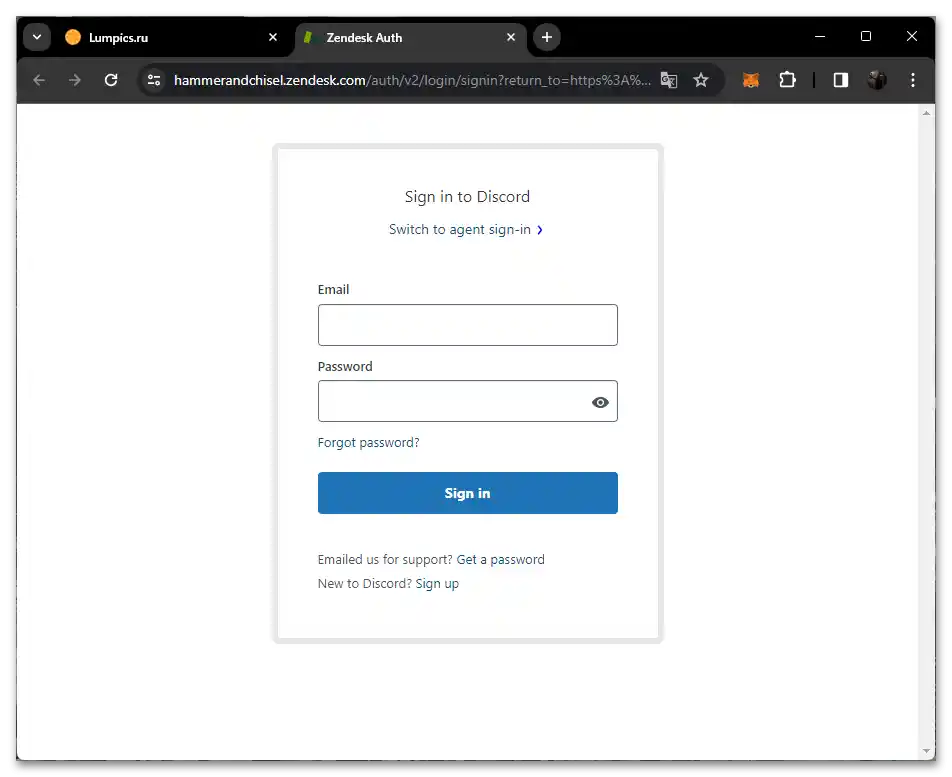
Task: Go forward to next page
Action: click(75, 80)
